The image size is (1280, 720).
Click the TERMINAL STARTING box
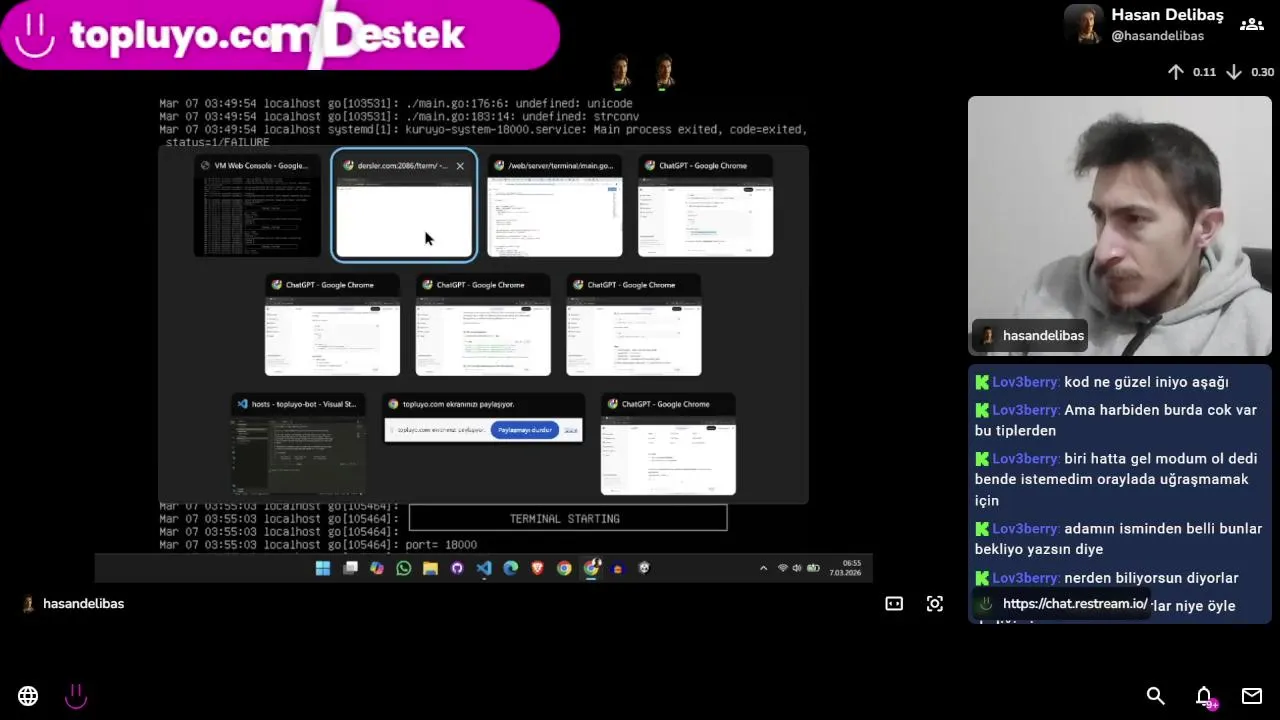(x=567, y=518)
